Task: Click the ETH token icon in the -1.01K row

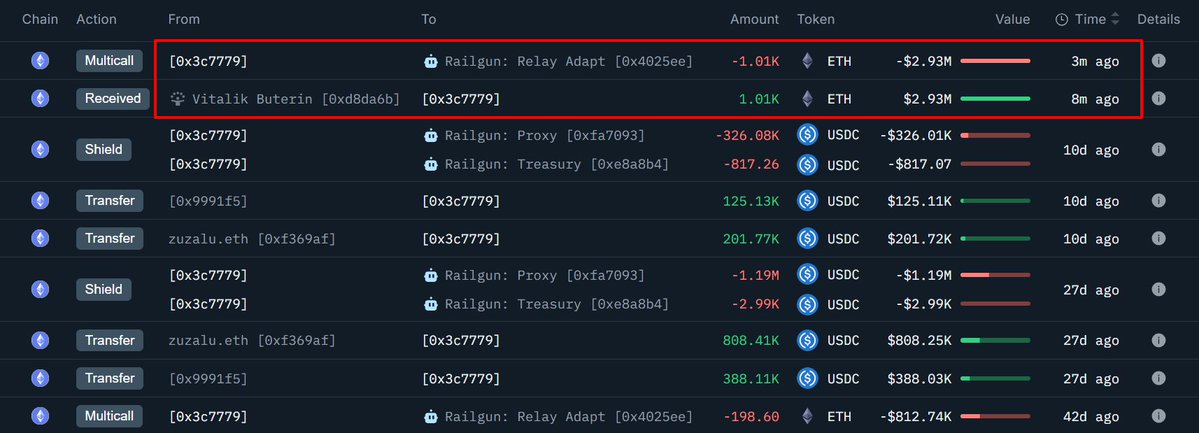Action: tap(807, 60)
